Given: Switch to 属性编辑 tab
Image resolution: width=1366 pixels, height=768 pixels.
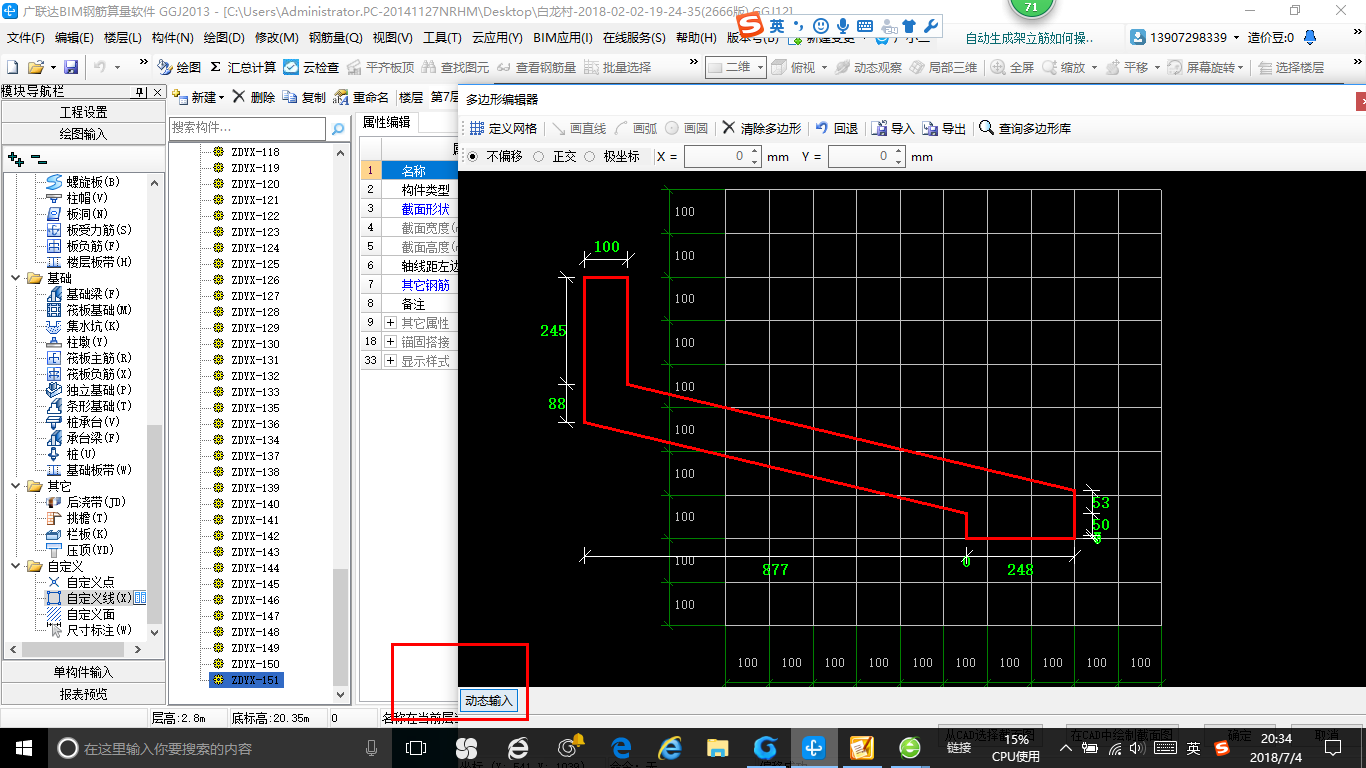Looking at the screenshot, I should (x=386, y=122).
